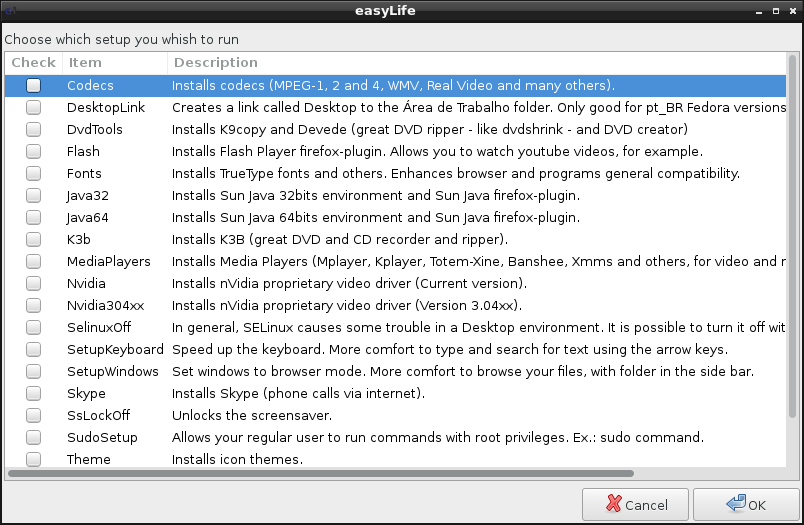804x525 pixels.
Task: Click the sudo command description text
Action: pyautogui.click(x=438, y=438)
